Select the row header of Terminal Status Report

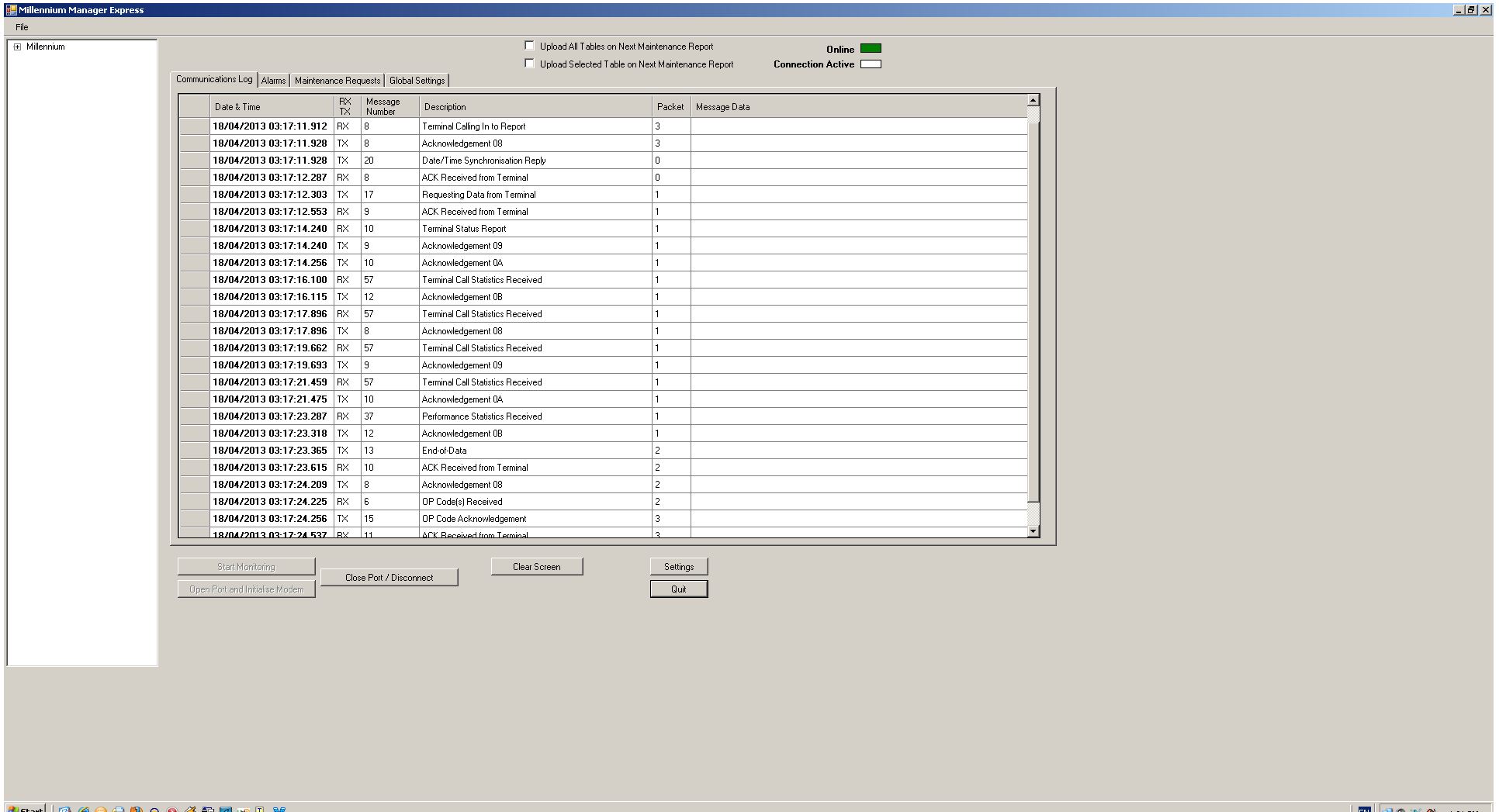point(194,229)
